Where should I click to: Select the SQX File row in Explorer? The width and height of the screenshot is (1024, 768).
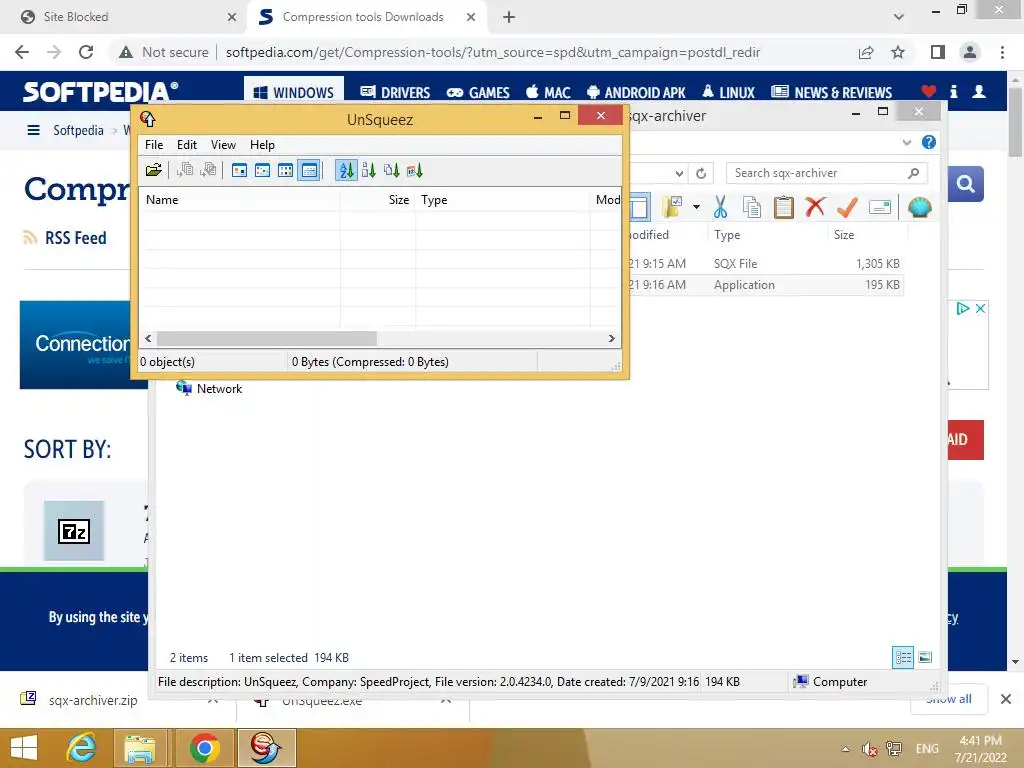tap(766, 264)
